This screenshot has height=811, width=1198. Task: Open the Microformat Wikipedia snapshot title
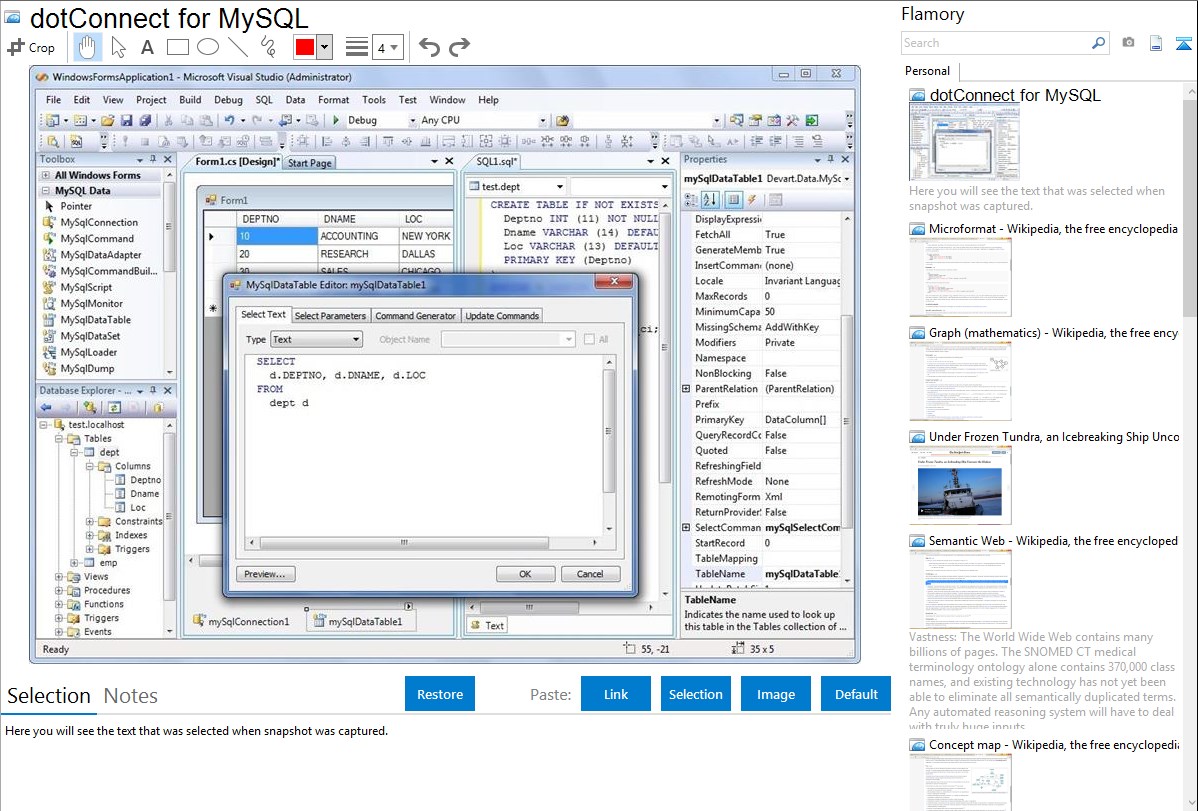(1053, 229)
